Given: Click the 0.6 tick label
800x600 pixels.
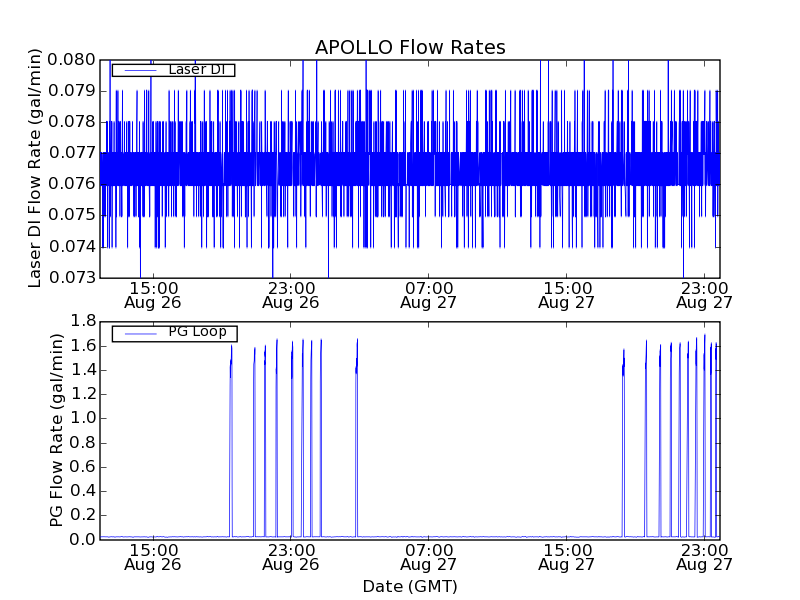Looking at the screenshot, I should (x=83, y=467).
